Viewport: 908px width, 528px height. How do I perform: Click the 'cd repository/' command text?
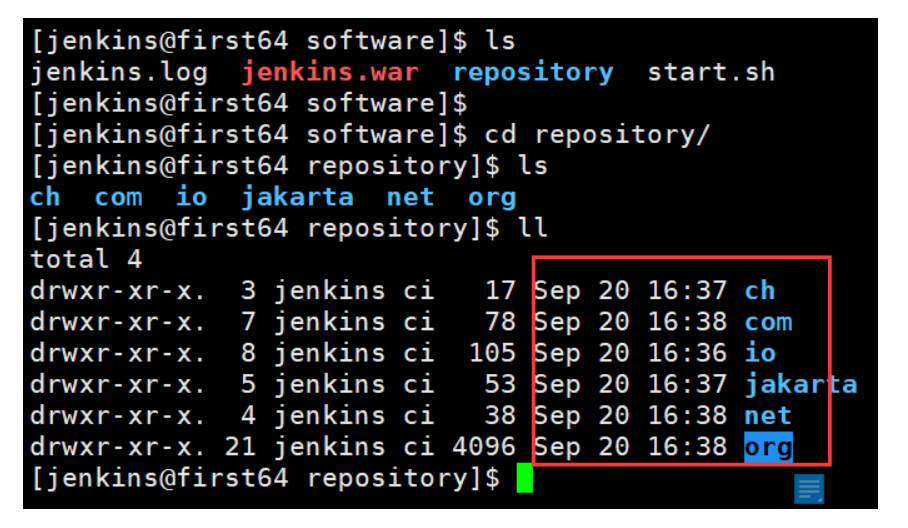click(597, 135)
